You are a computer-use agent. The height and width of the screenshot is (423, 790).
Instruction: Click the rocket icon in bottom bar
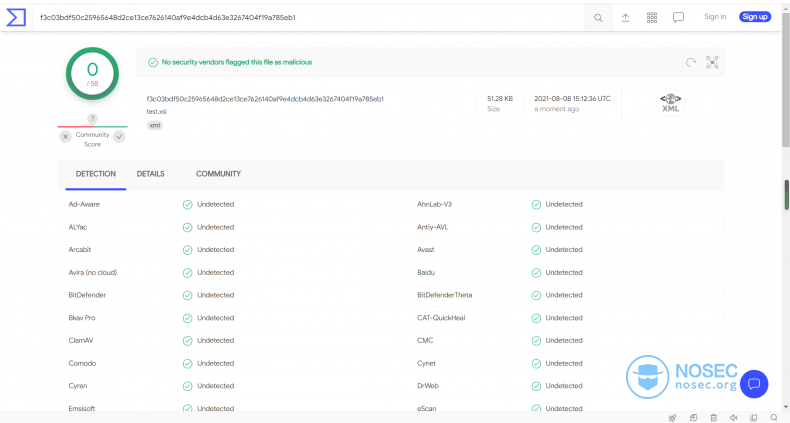pos(673,417)
